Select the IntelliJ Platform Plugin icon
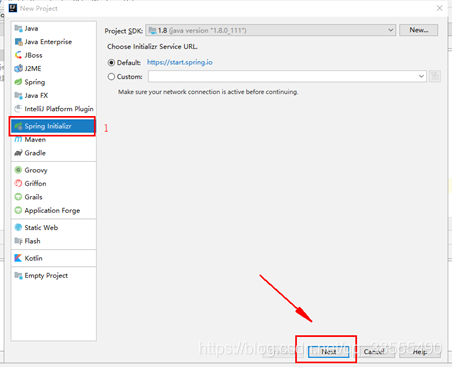The width and height of the screenshot is (452, 367). pyautogui.click(x=18, y=109)
